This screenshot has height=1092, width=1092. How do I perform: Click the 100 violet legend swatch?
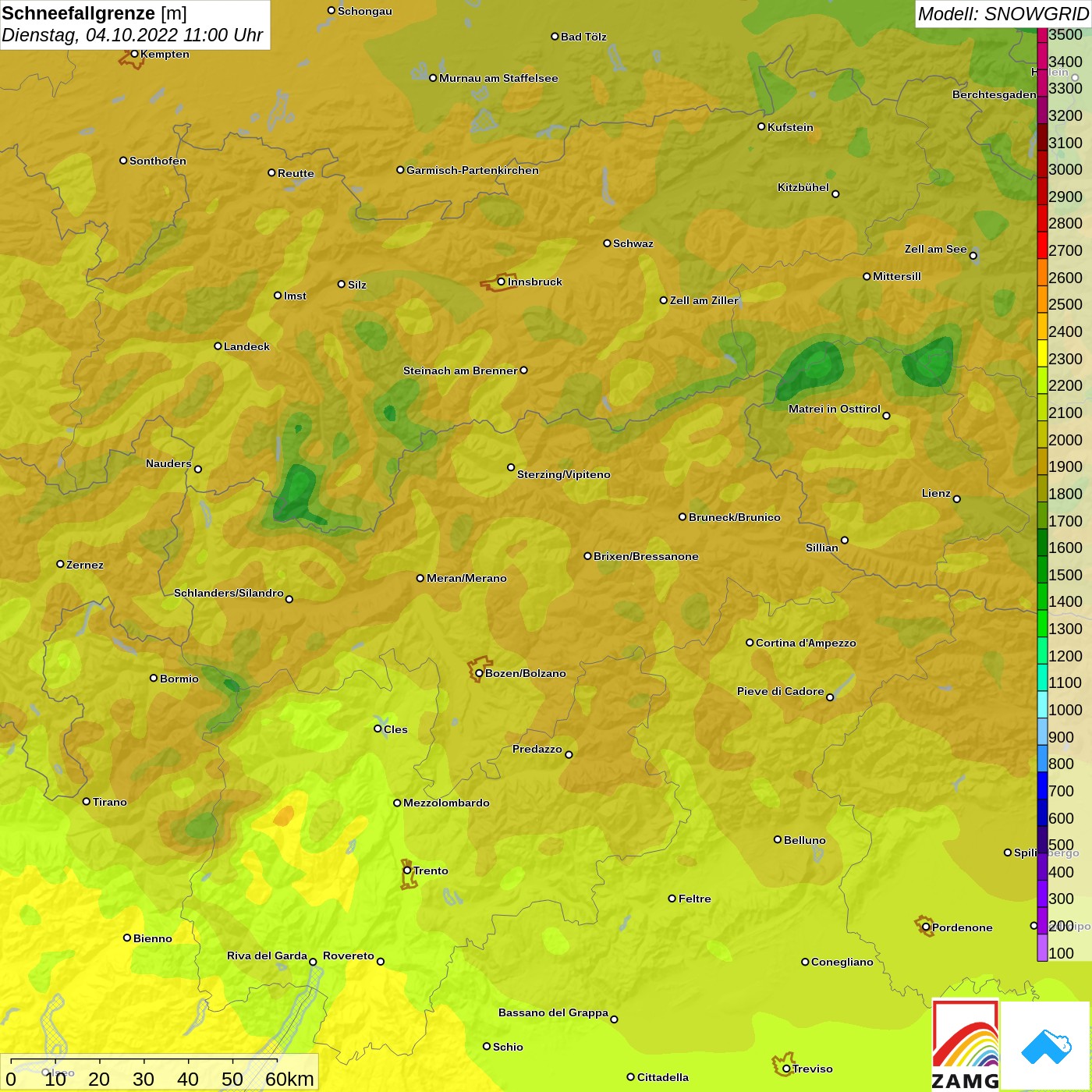click(x=1042, y=948)
